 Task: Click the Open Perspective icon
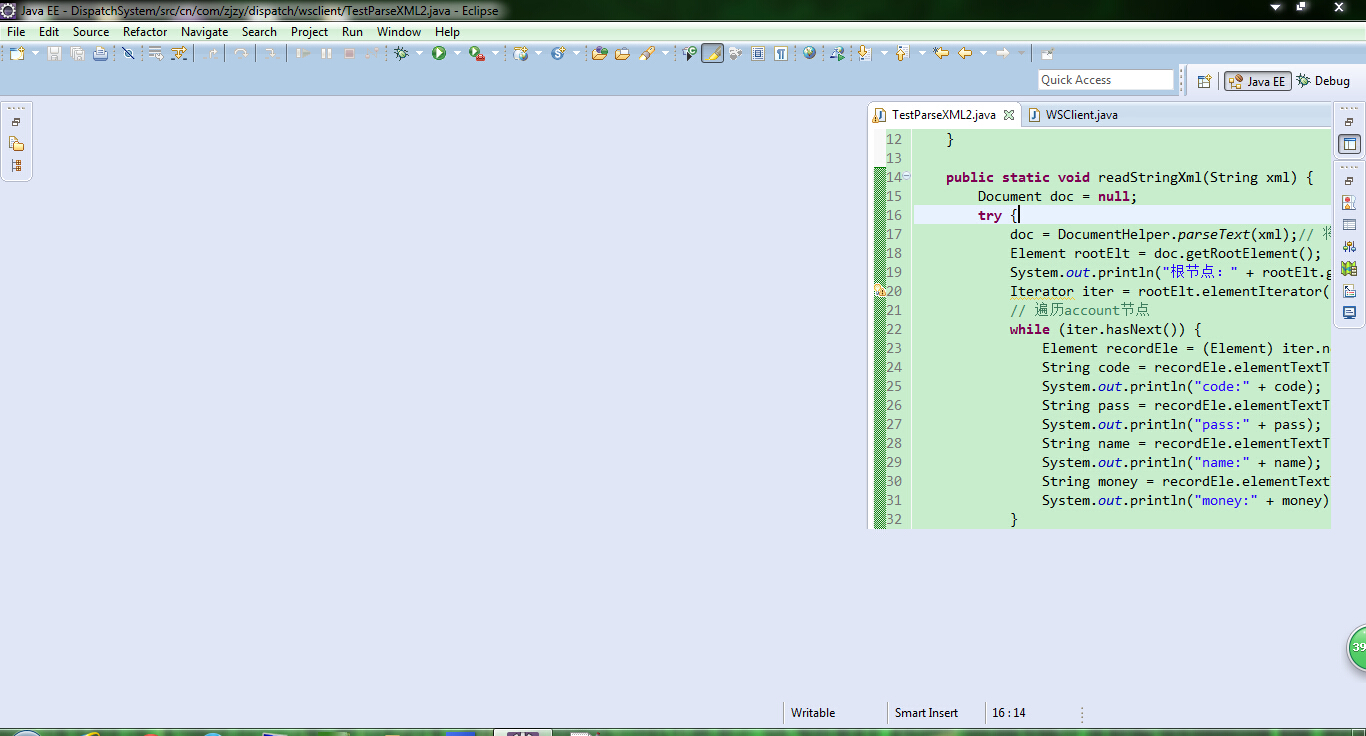click(x=1205, y=81)
